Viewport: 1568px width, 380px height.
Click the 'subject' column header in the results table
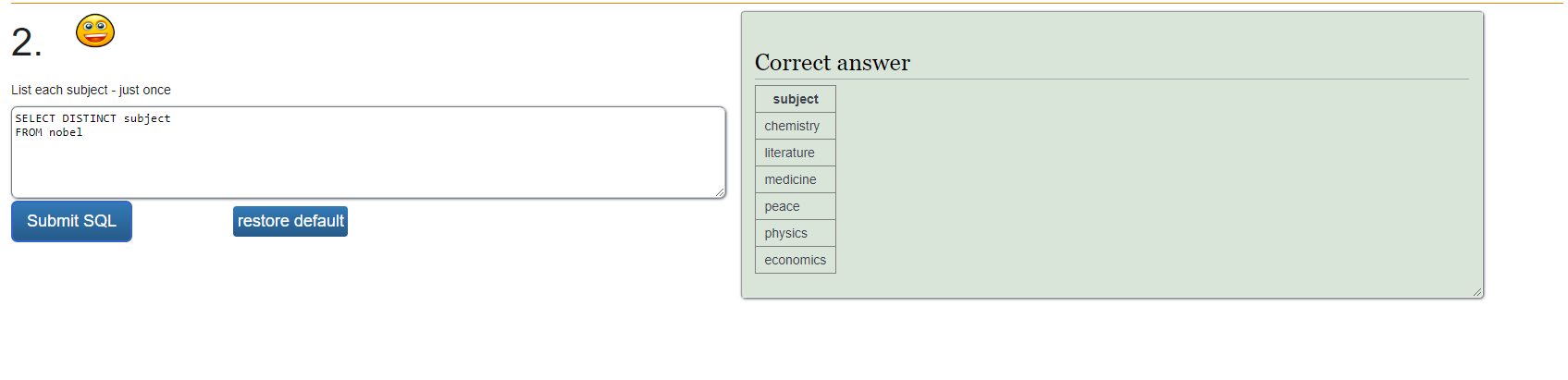click(x=796, y=99)
